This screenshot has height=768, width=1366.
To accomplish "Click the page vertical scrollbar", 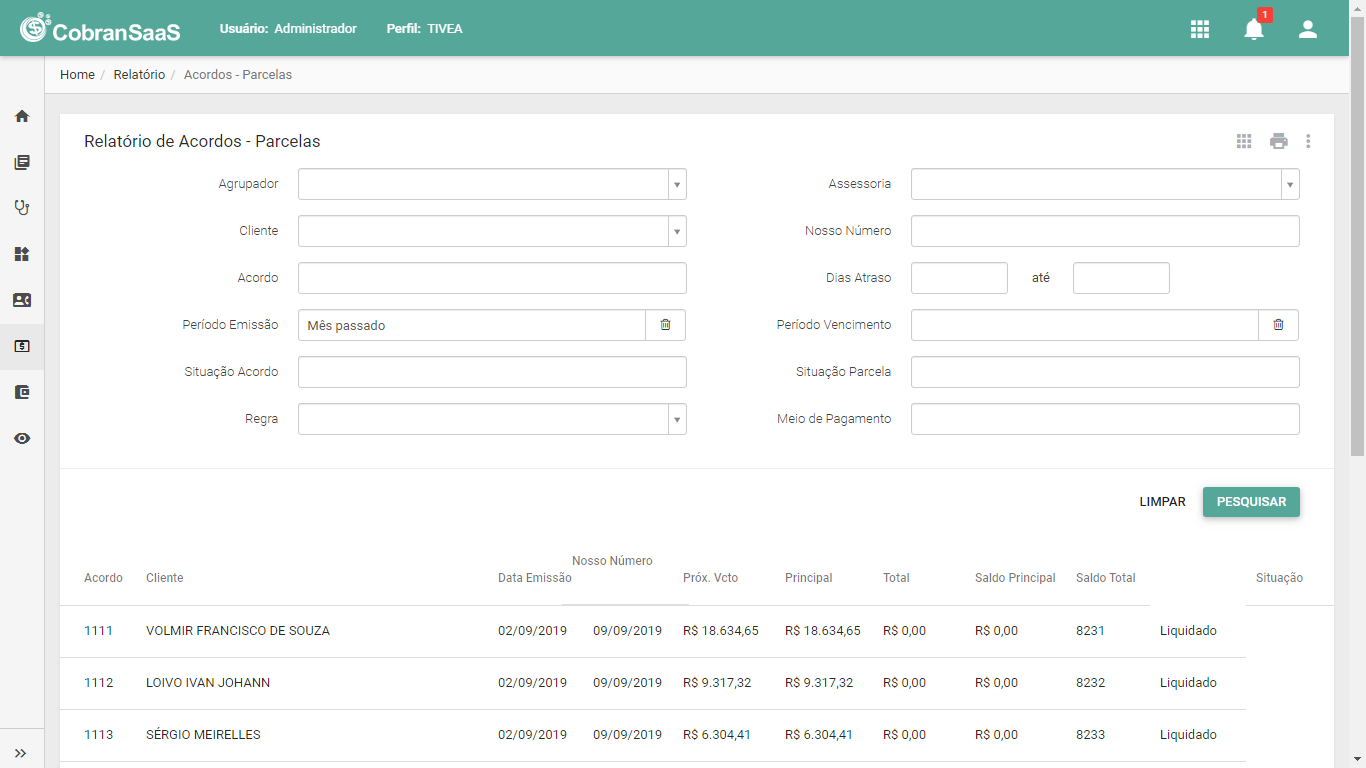I will tap(1358, 236).
